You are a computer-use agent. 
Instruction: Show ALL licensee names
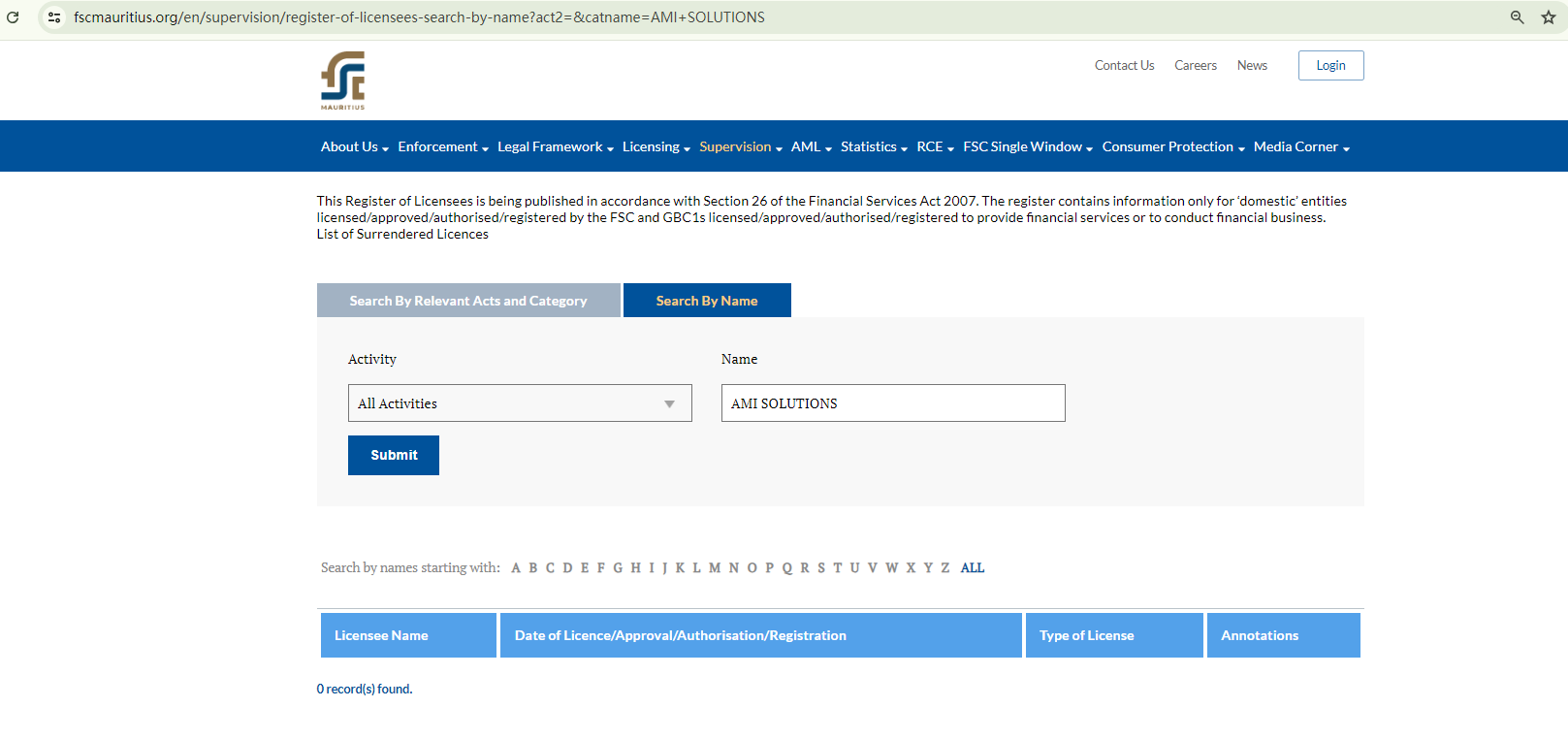click(x=972, y=568)
